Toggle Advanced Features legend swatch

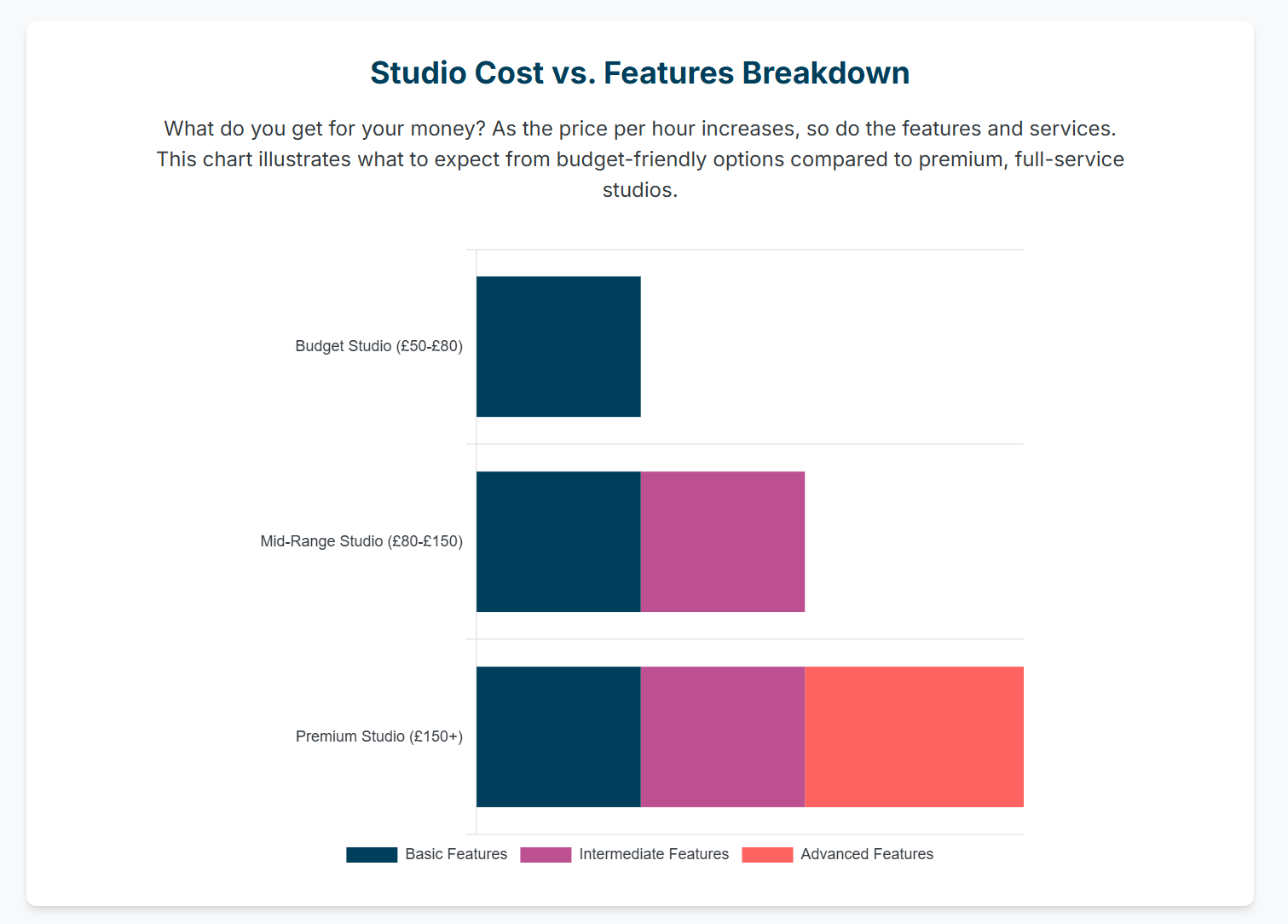tap(767, 855)
